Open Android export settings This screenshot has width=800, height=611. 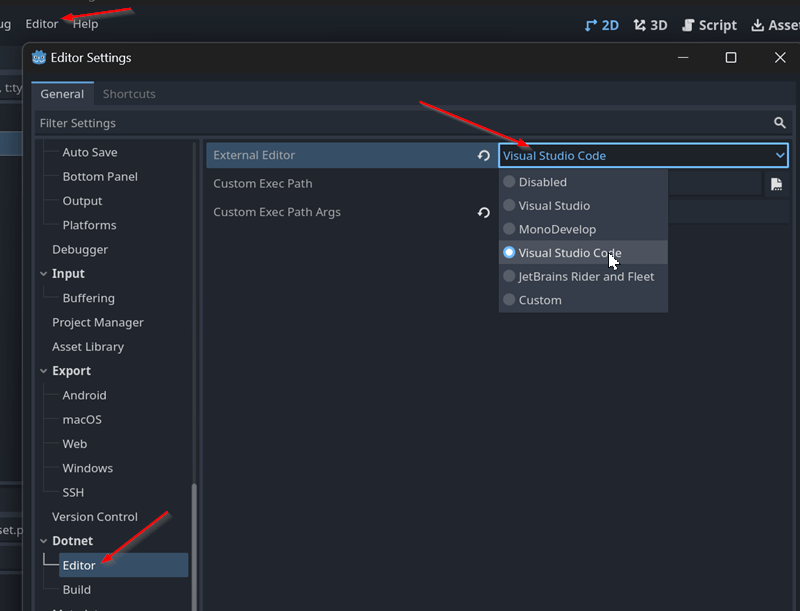point(85,395)
